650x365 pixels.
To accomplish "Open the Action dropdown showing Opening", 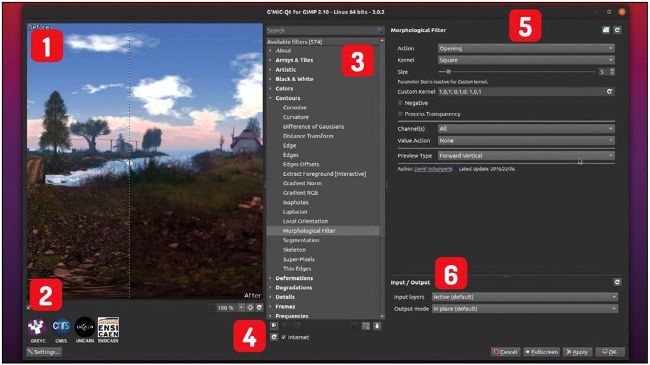I will 526,49.
